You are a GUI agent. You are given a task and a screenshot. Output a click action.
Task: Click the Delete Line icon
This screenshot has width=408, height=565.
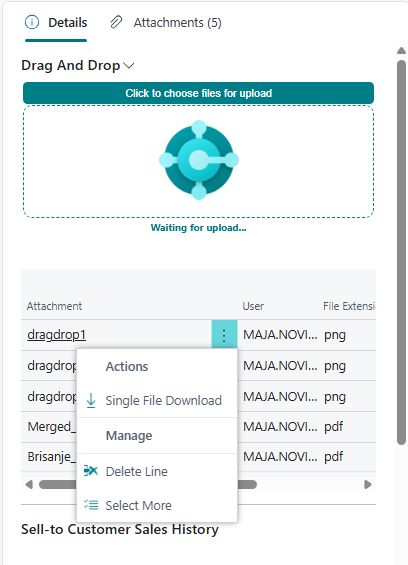pos(91,471)
